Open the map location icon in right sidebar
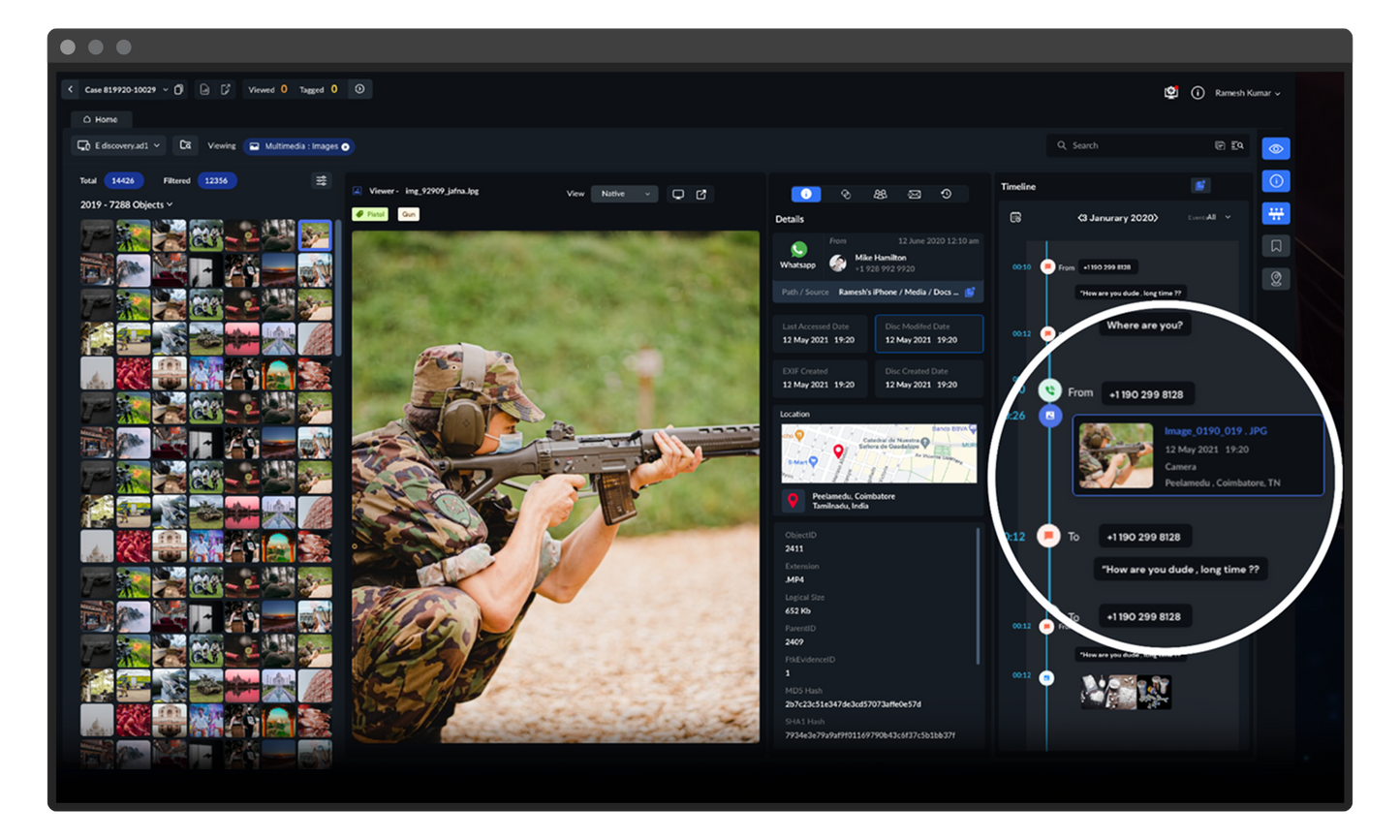This screenshot has height=840, width=1400. coord(1276,279)
